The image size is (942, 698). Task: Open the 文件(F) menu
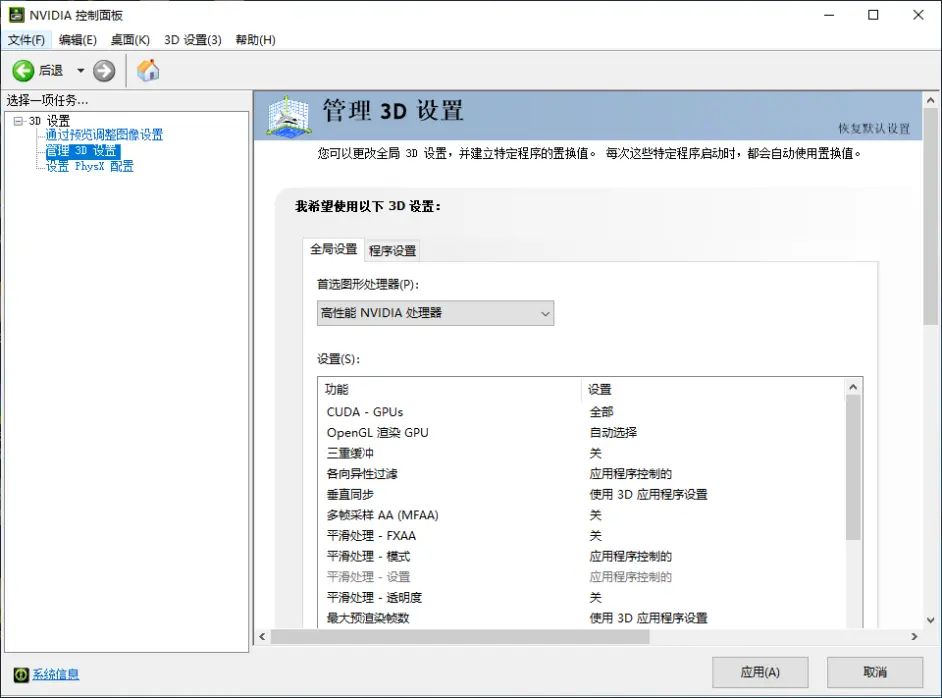pyautogui.click(x=26, y=40)
